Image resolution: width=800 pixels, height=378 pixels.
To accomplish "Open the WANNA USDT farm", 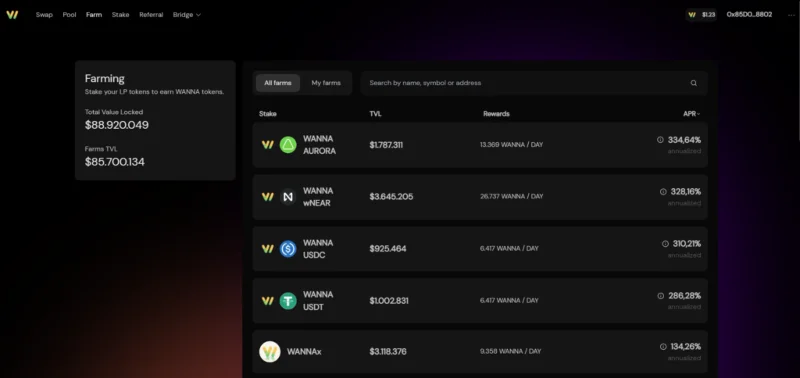I will (x=480, y=300).
